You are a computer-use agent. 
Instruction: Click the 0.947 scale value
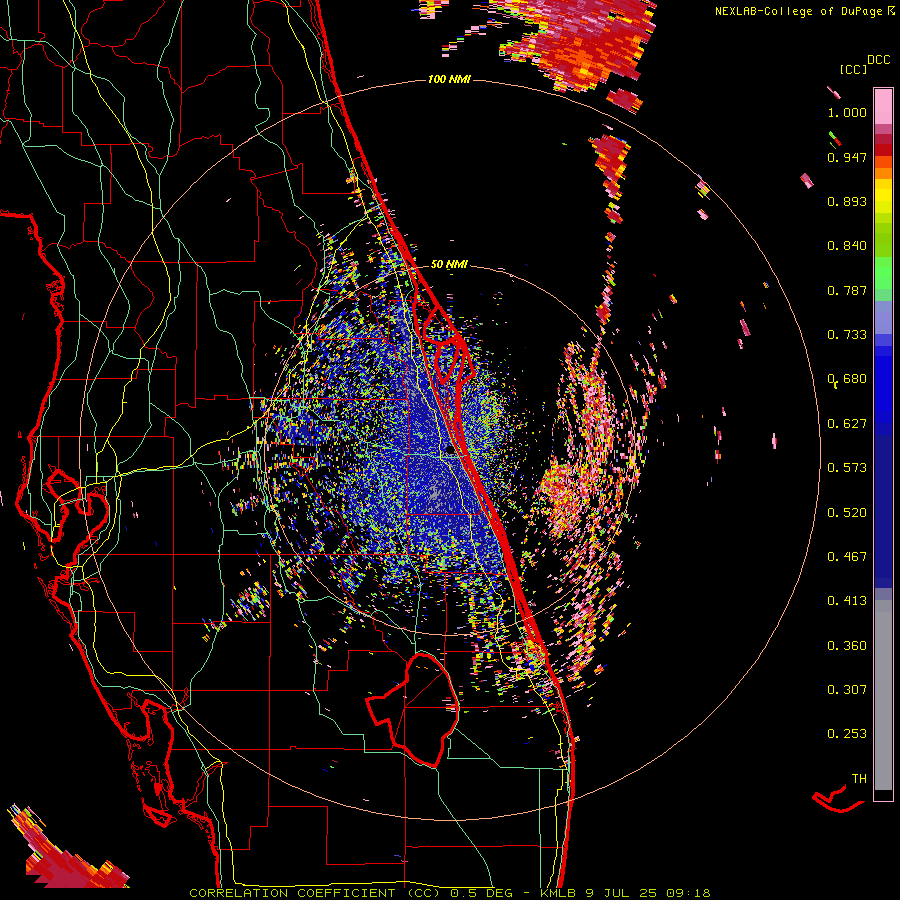pos(847,157)
